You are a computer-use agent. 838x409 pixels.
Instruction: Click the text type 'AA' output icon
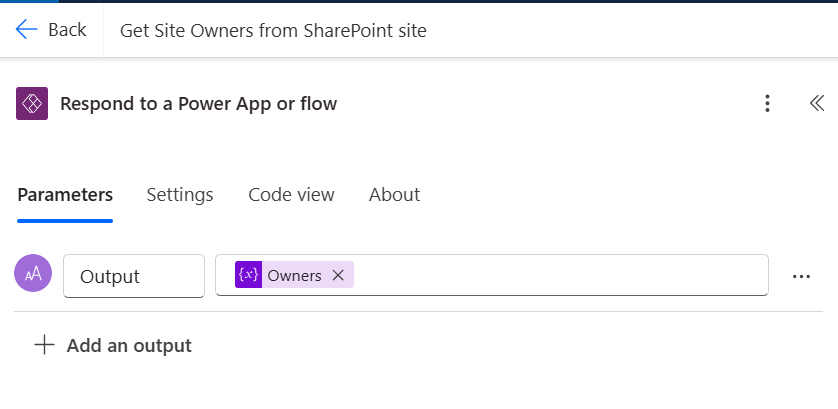pos(33,274)
